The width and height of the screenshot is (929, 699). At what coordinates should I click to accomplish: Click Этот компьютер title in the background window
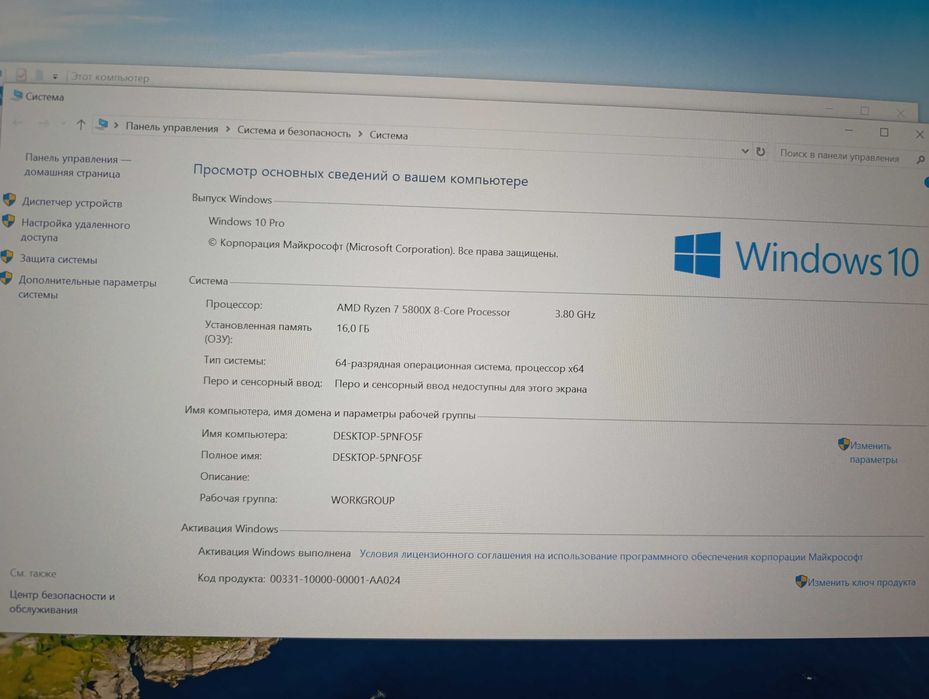[x=110, y=77]
